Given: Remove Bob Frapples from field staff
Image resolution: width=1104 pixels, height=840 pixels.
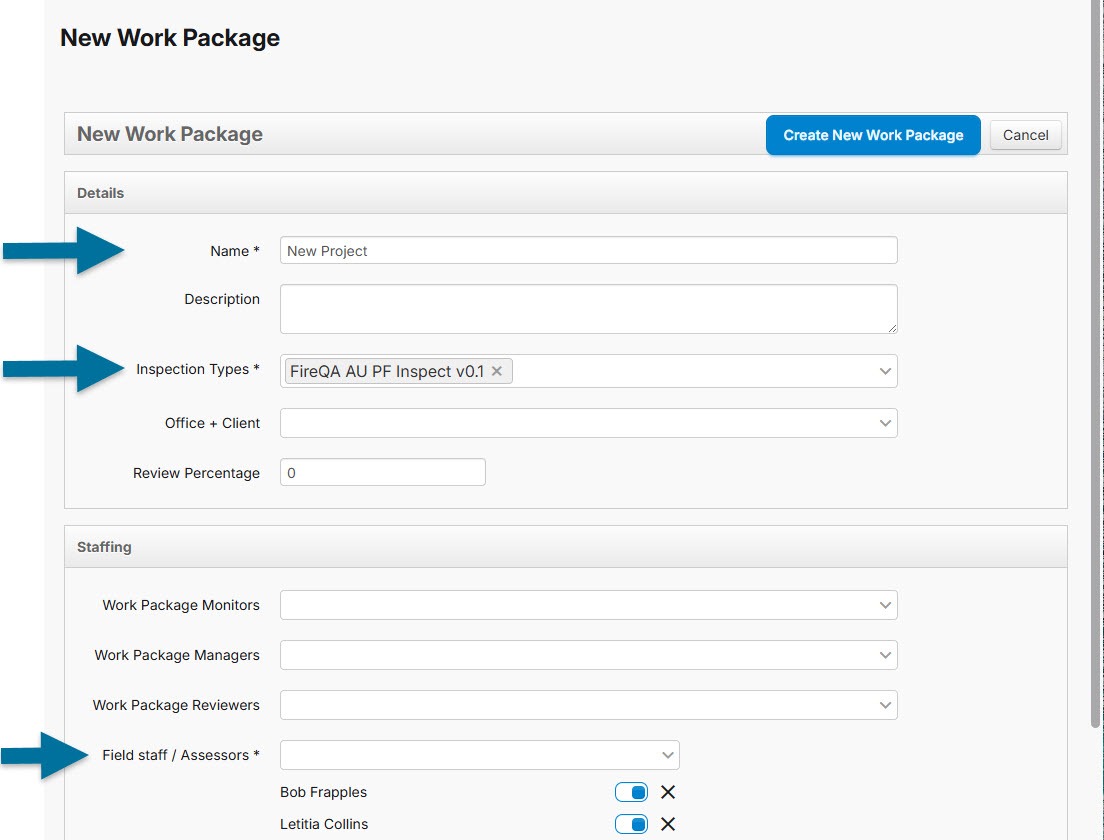Looking at the screenshot, I should [x=668, y=792].
